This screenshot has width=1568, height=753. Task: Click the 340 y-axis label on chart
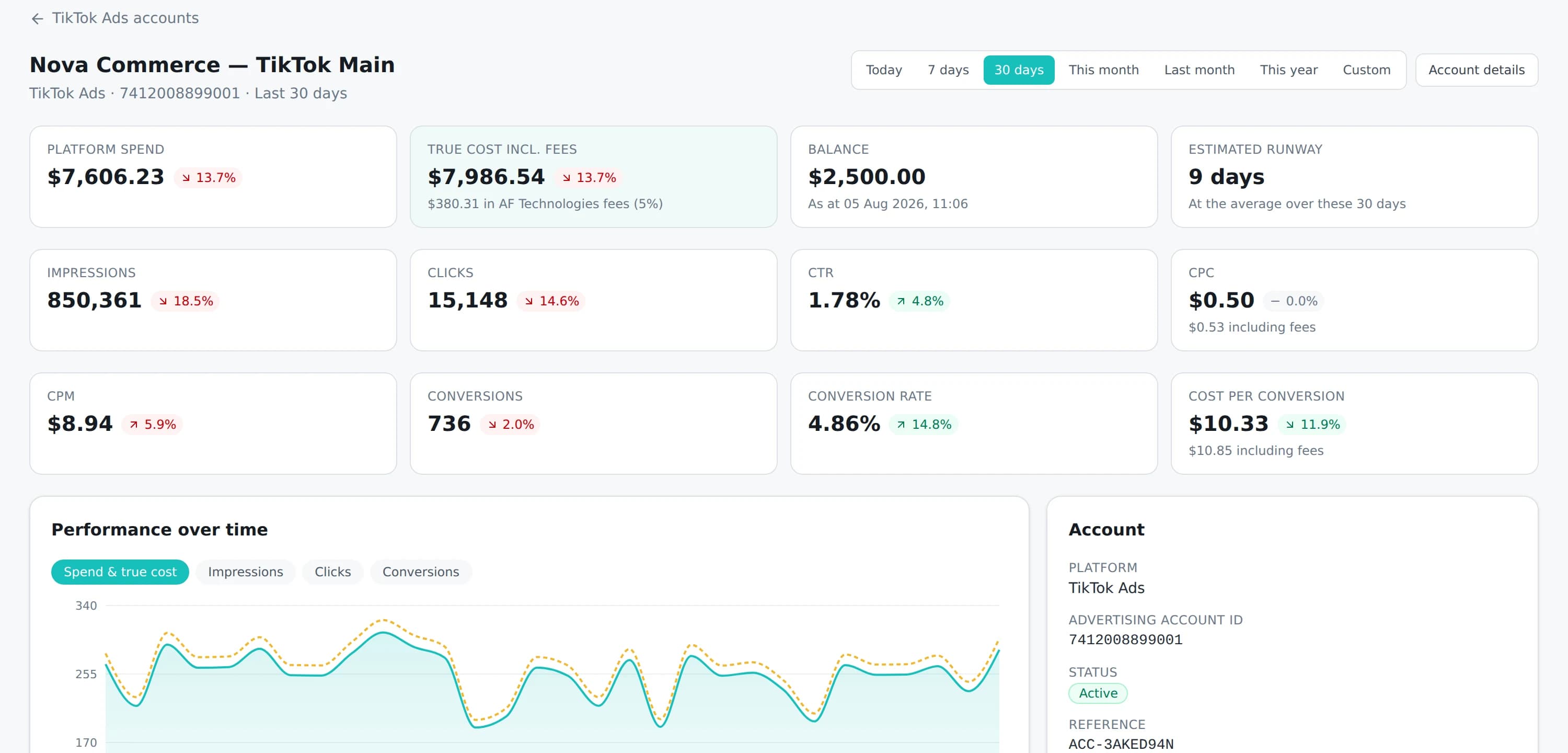[86, 606]
